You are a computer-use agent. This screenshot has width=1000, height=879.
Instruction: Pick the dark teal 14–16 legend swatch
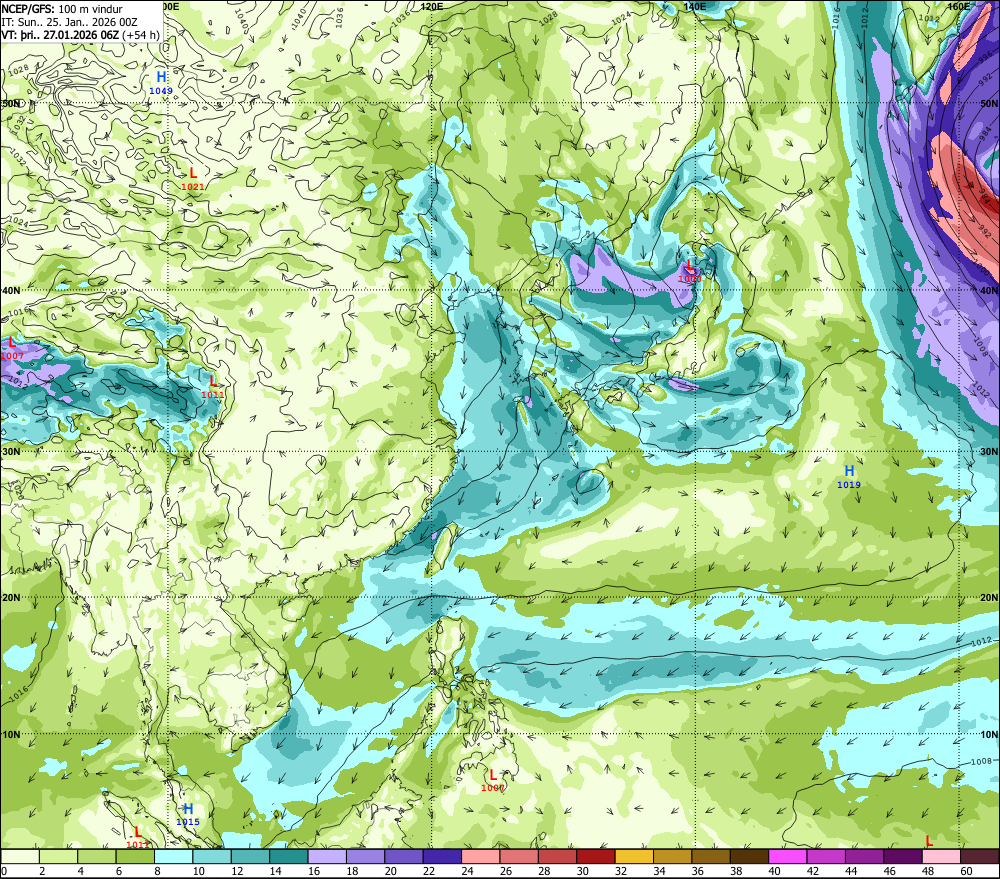289,856
